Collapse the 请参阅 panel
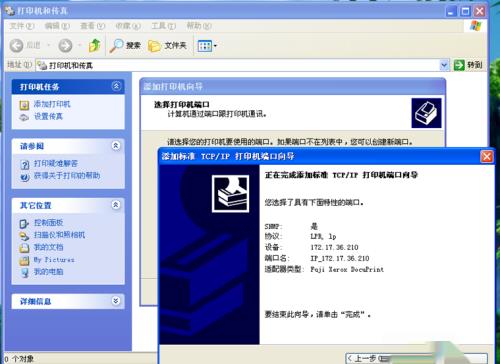 [x=116, y=146]
